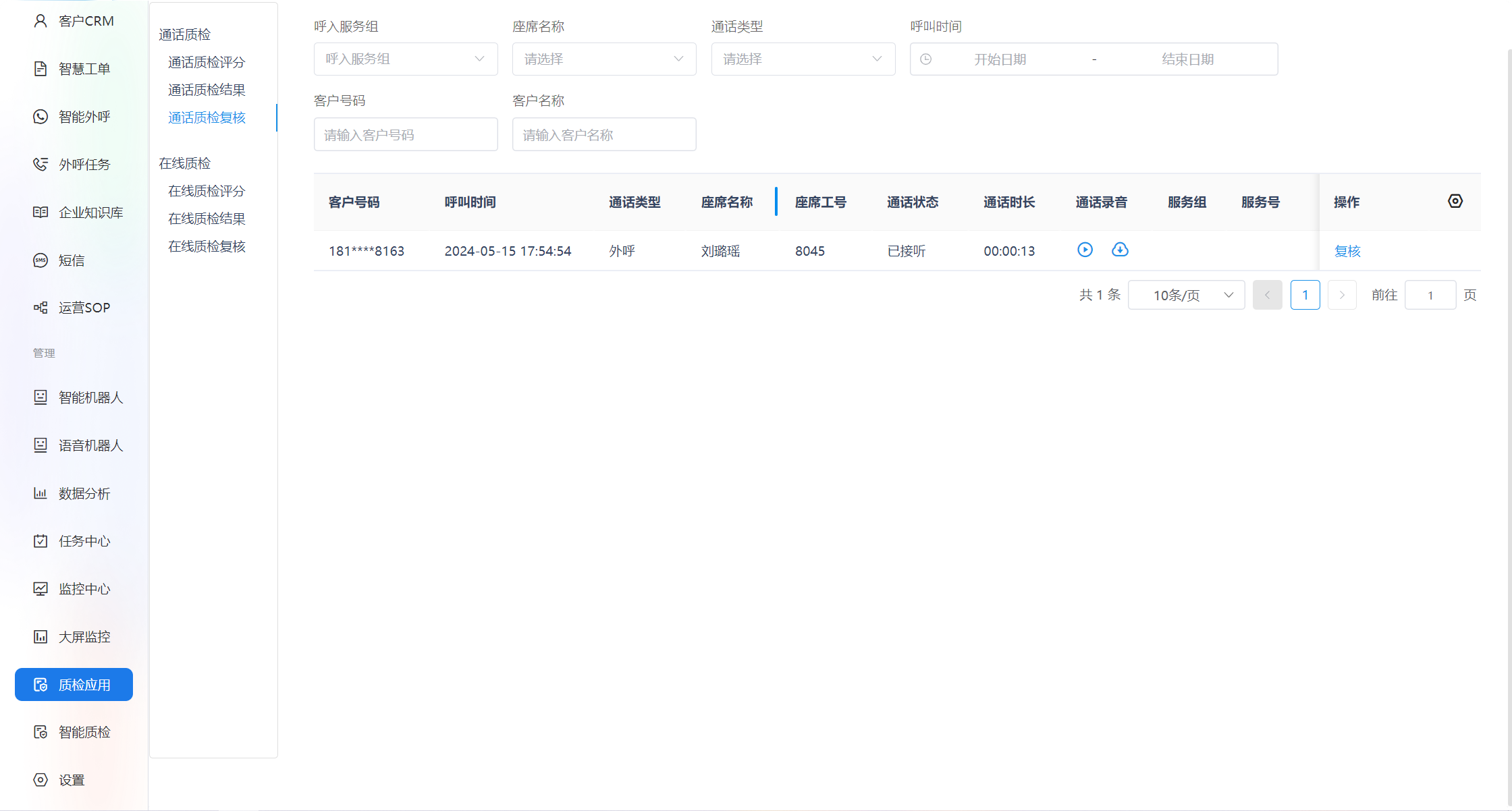This screenshot has width=1512, height=811.
Task: Open the 10条/页 page size dropdown
Action: (x=1187, y=296)
